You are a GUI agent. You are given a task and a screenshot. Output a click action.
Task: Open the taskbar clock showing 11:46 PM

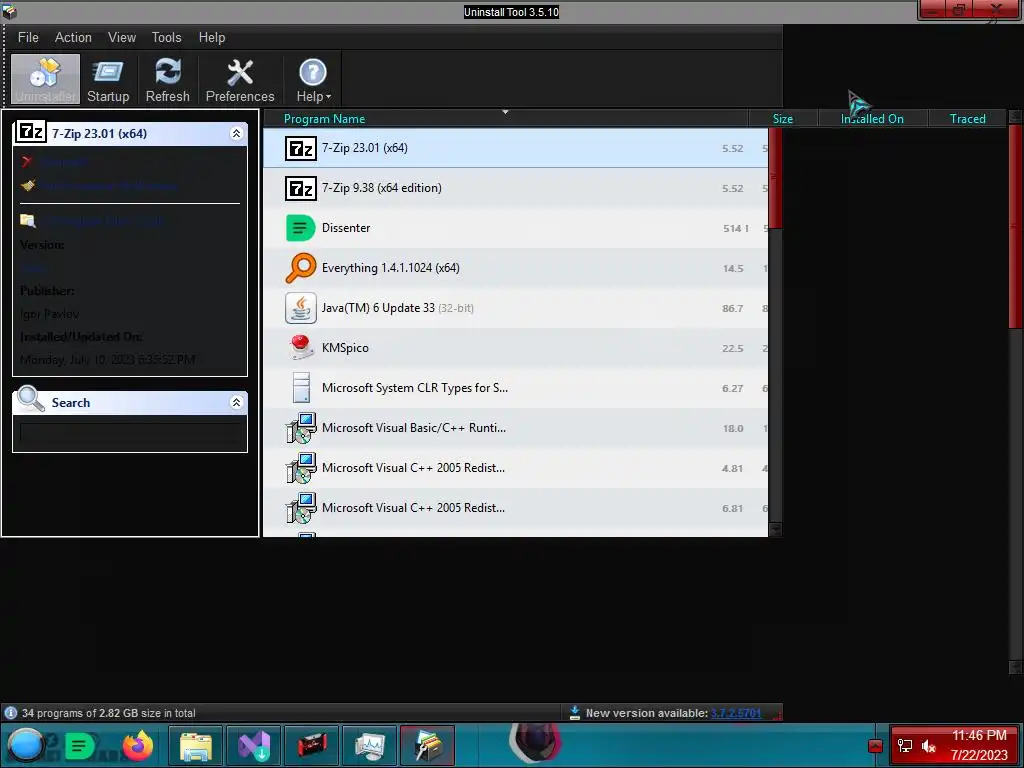(x=979, y=745)
